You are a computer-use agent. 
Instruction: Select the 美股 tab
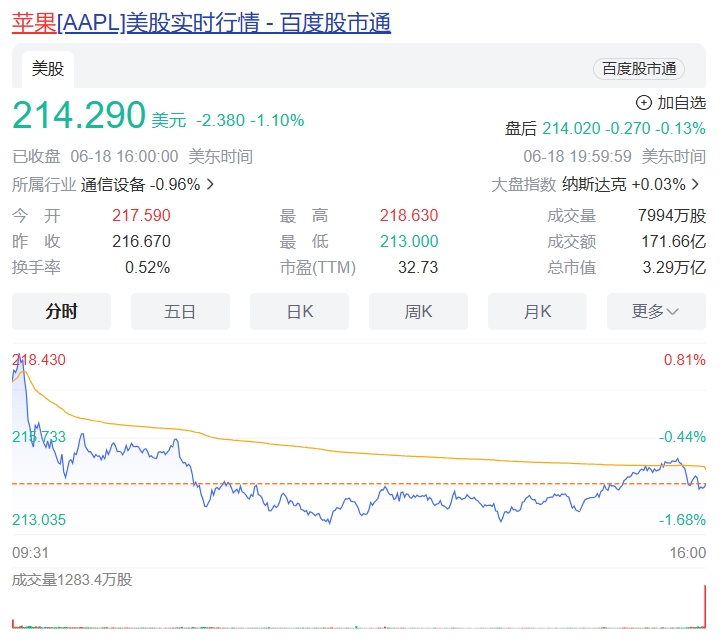point(48,69)
